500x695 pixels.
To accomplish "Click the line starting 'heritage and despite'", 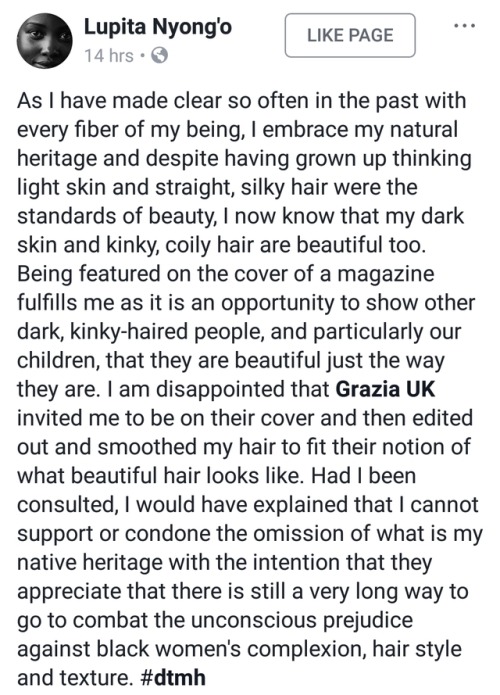I will coord(244,159).
